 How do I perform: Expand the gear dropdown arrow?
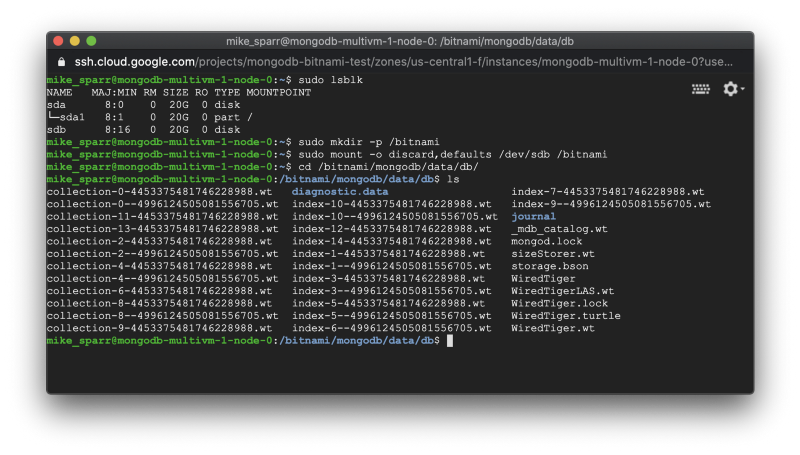[742, 89]
